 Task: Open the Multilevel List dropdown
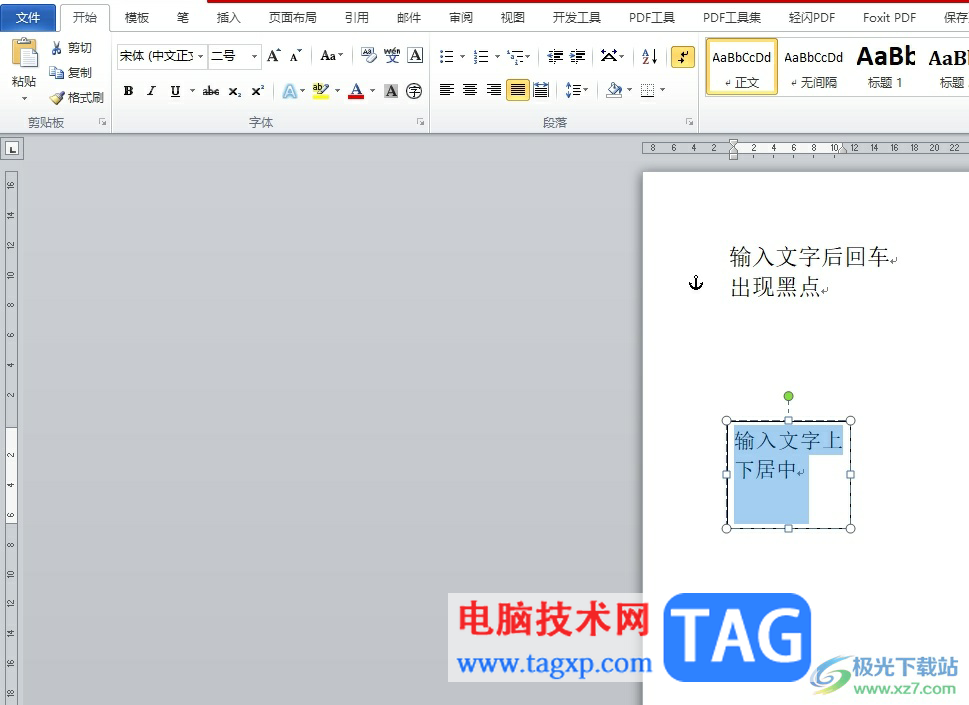518,57
